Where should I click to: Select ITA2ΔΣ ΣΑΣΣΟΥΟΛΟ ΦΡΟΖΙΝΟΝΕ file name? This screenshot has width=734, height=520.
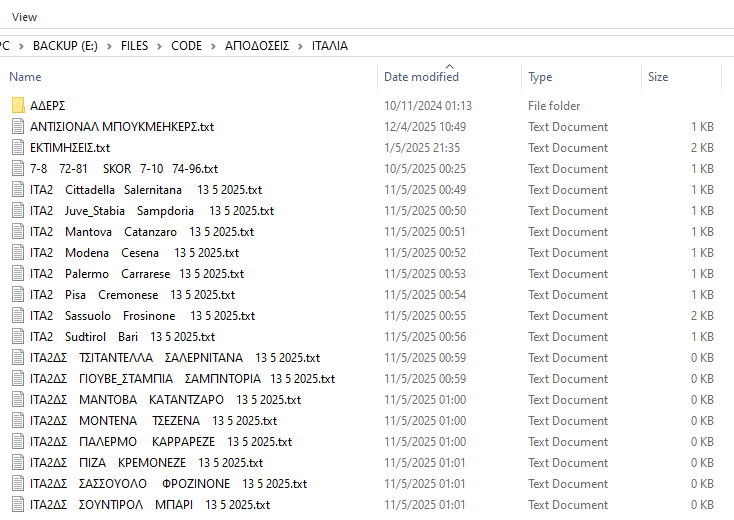pos(168,484)
